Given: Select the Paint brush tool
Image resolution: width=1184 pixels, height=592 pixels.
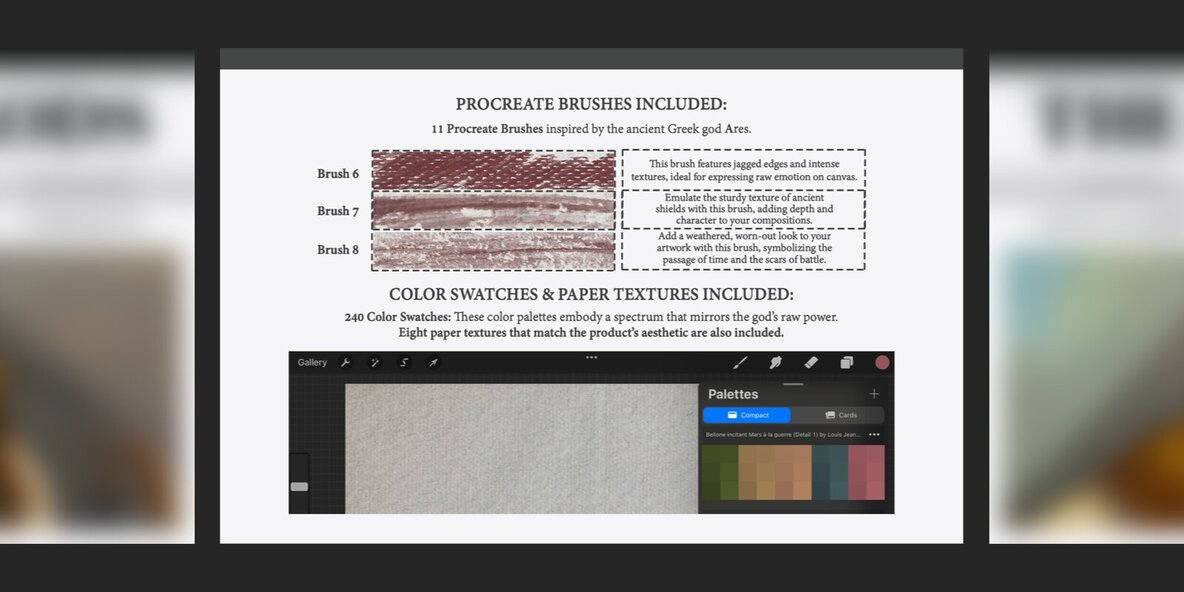Looking at the screenshot, I should 741,363.
